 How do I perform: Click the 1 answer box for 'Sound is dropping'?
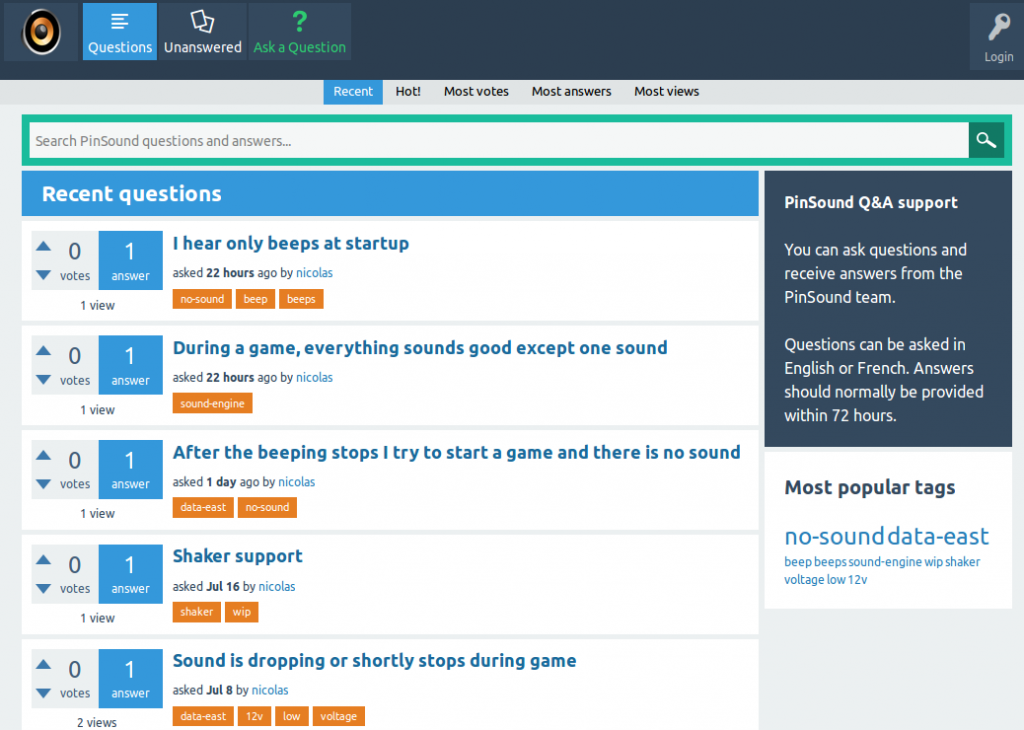click(x=131, y=678)
